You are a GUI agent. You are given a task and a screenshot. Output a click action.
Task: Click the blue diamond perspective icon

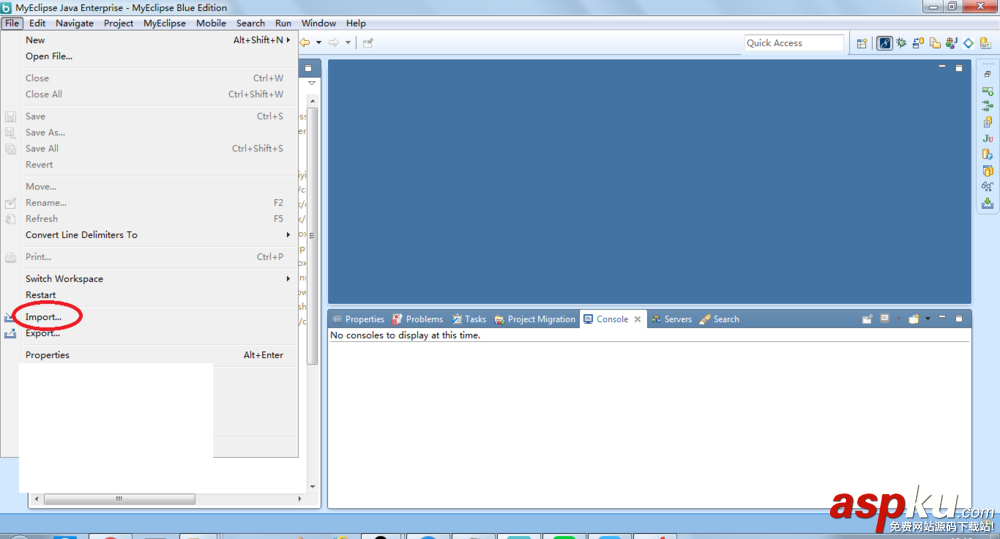tap(968, 43)
